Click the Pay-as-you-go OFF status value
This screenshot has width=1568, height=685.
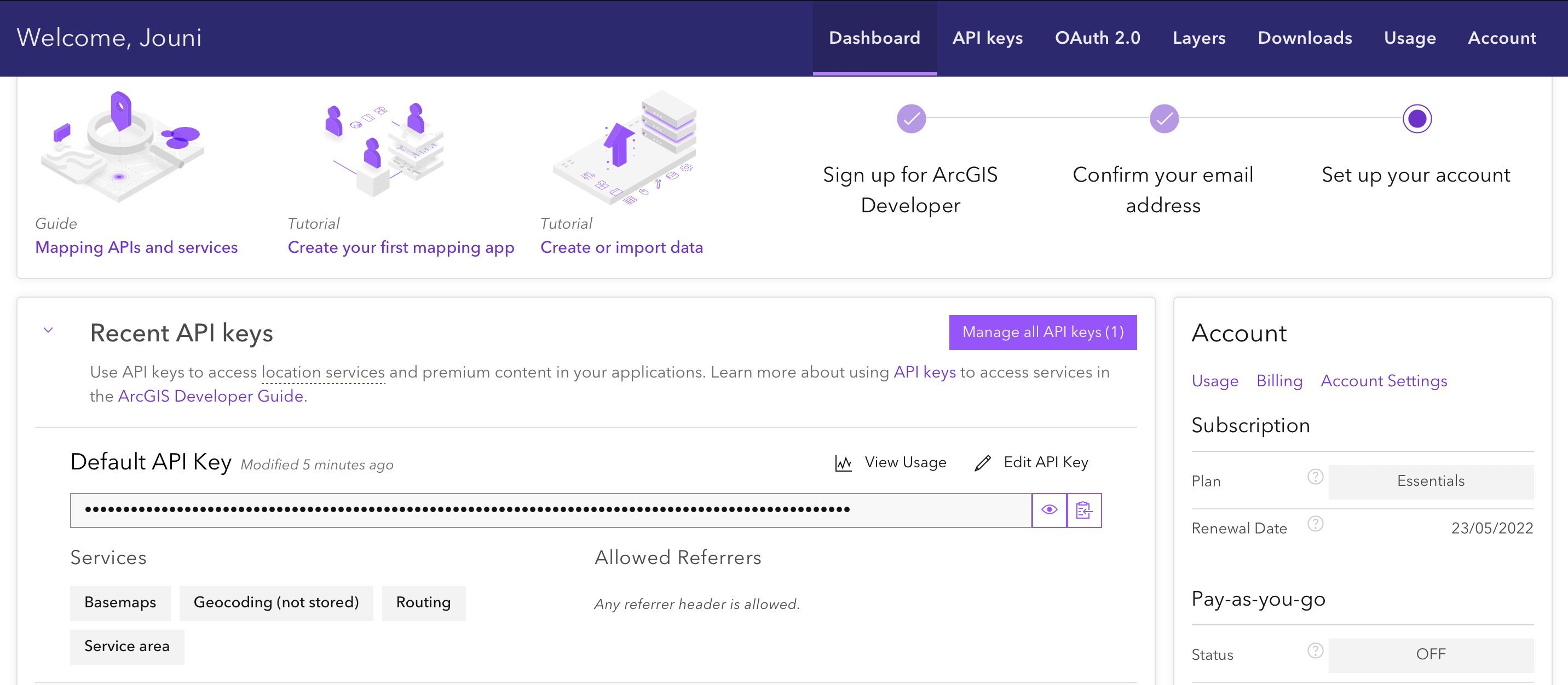click(1431, 655)
